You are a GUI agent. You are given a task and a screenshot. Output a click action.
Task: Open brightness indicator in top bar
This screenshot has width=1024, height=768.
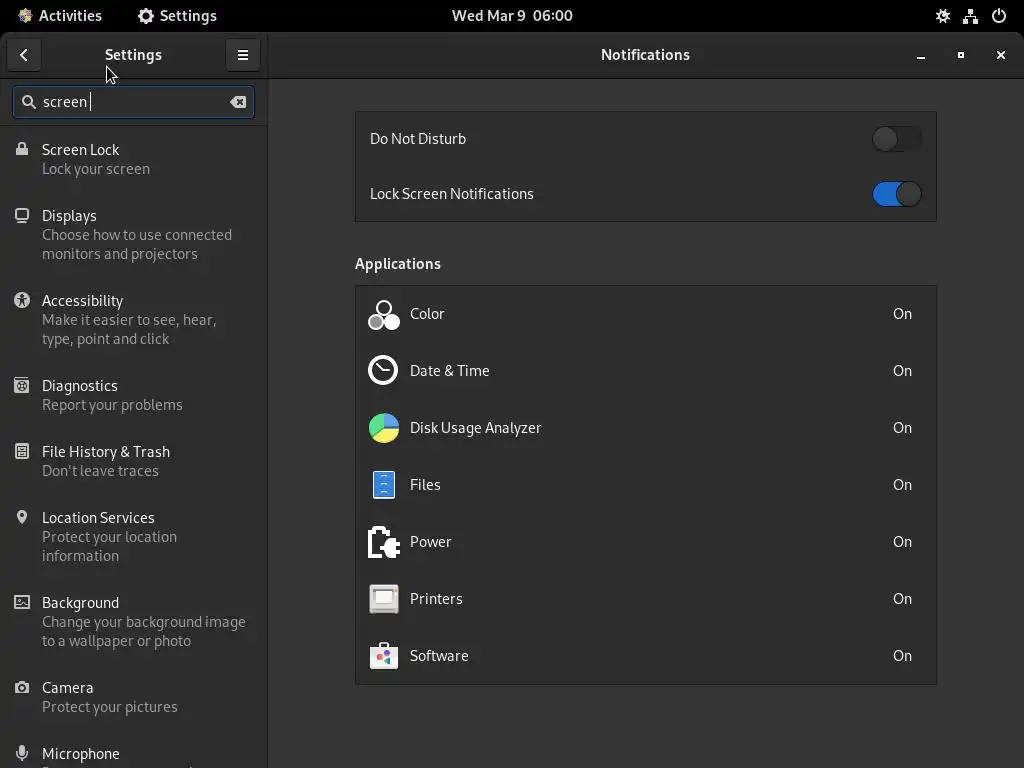click(x=942, y=16)
